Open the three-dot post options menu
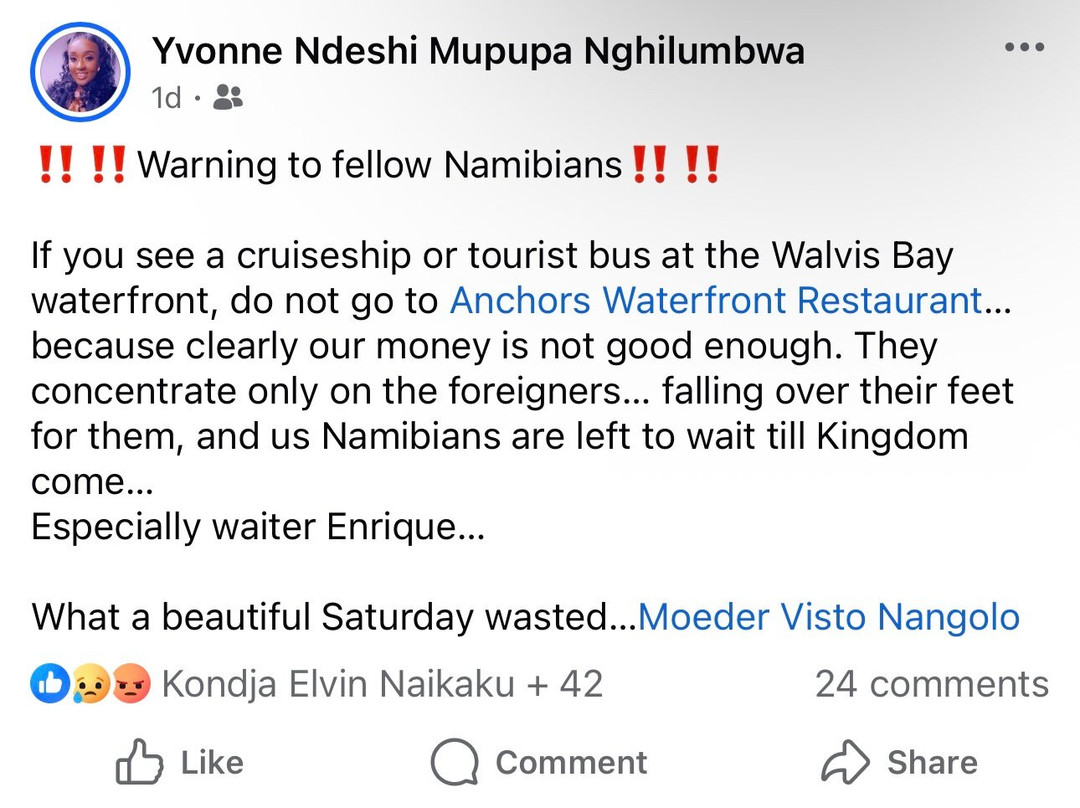1080x808 pixels. (1023, 48)
